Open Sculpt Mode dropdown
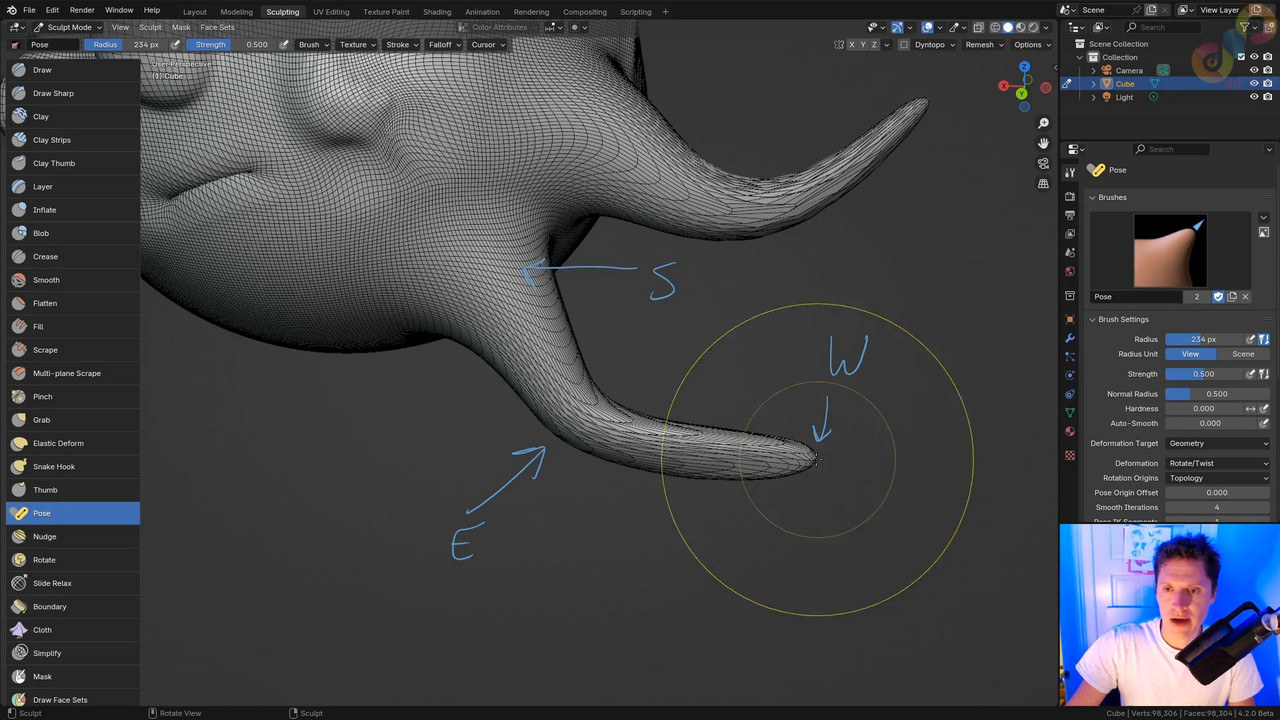Viewport: 1280px width, 720px height. (x=68, y=27)
